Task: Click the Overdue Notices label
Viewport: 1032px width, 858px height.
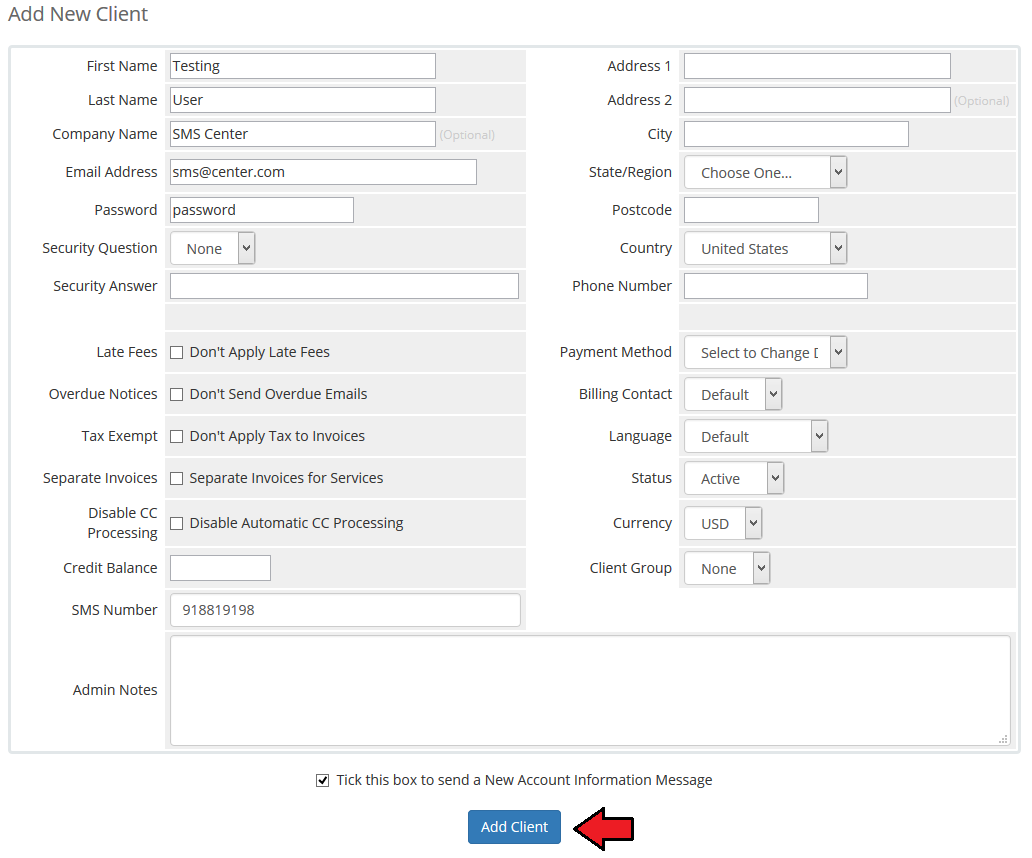Action: click(103, 395)
